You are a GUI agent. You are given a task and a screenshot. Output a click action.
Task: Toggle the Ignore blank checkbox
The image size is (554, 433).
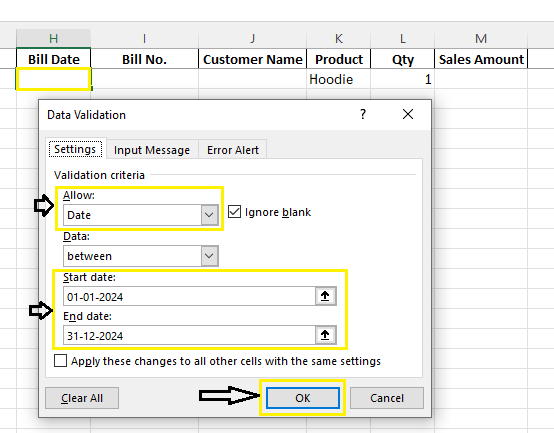234,212
